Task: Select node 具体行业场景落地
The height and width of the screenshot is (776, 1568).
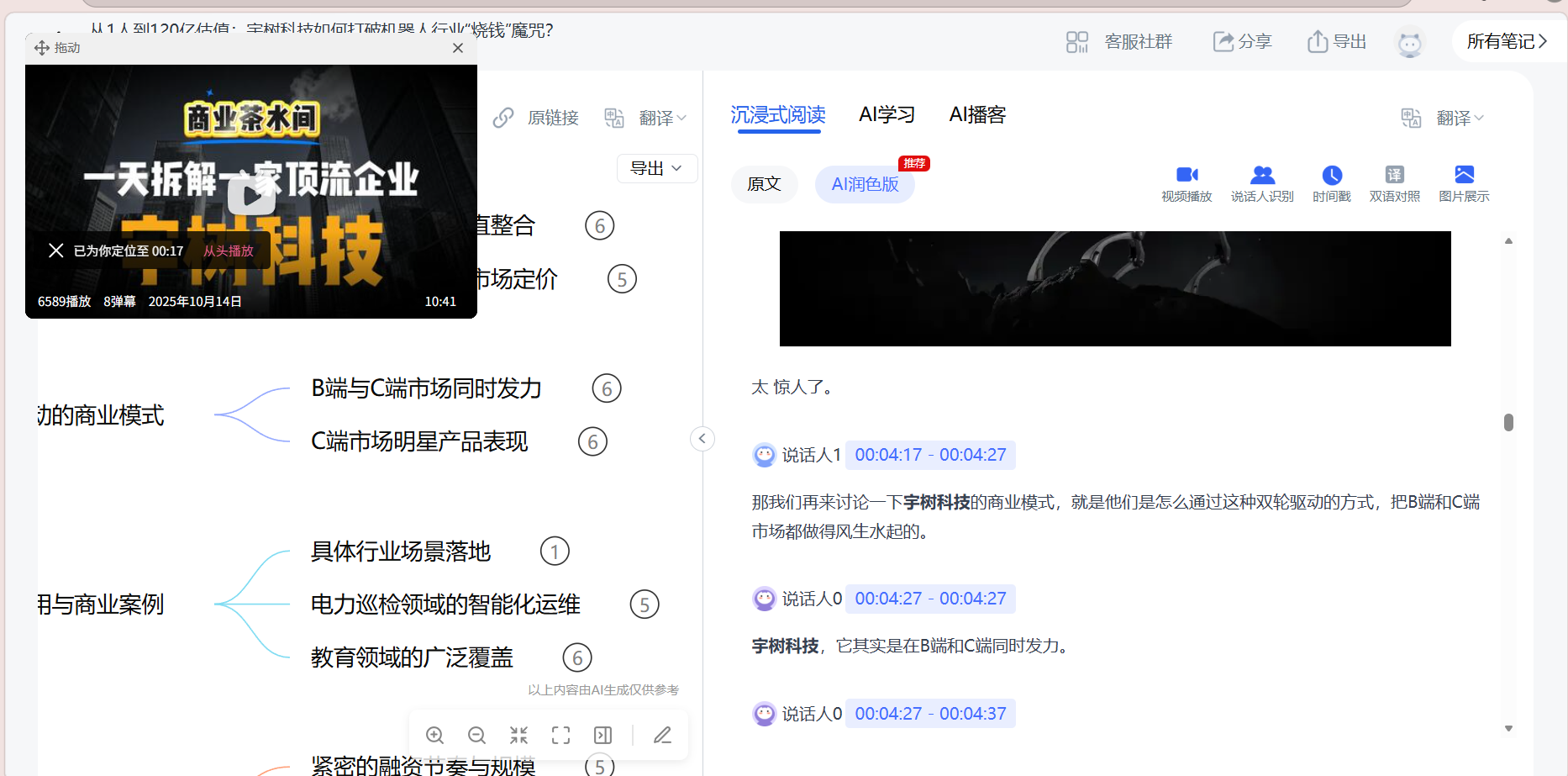Action: point(401,552)
